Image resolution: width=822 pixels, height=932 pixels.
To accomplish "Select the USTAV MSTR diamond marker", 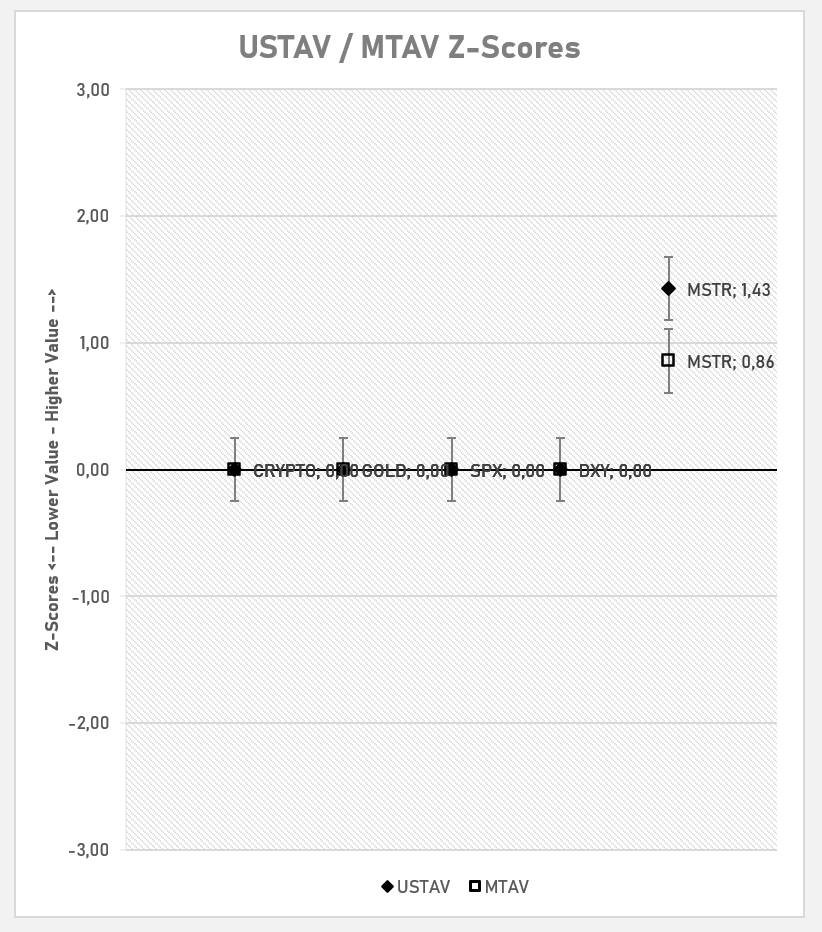I will (x=668, y=289).
